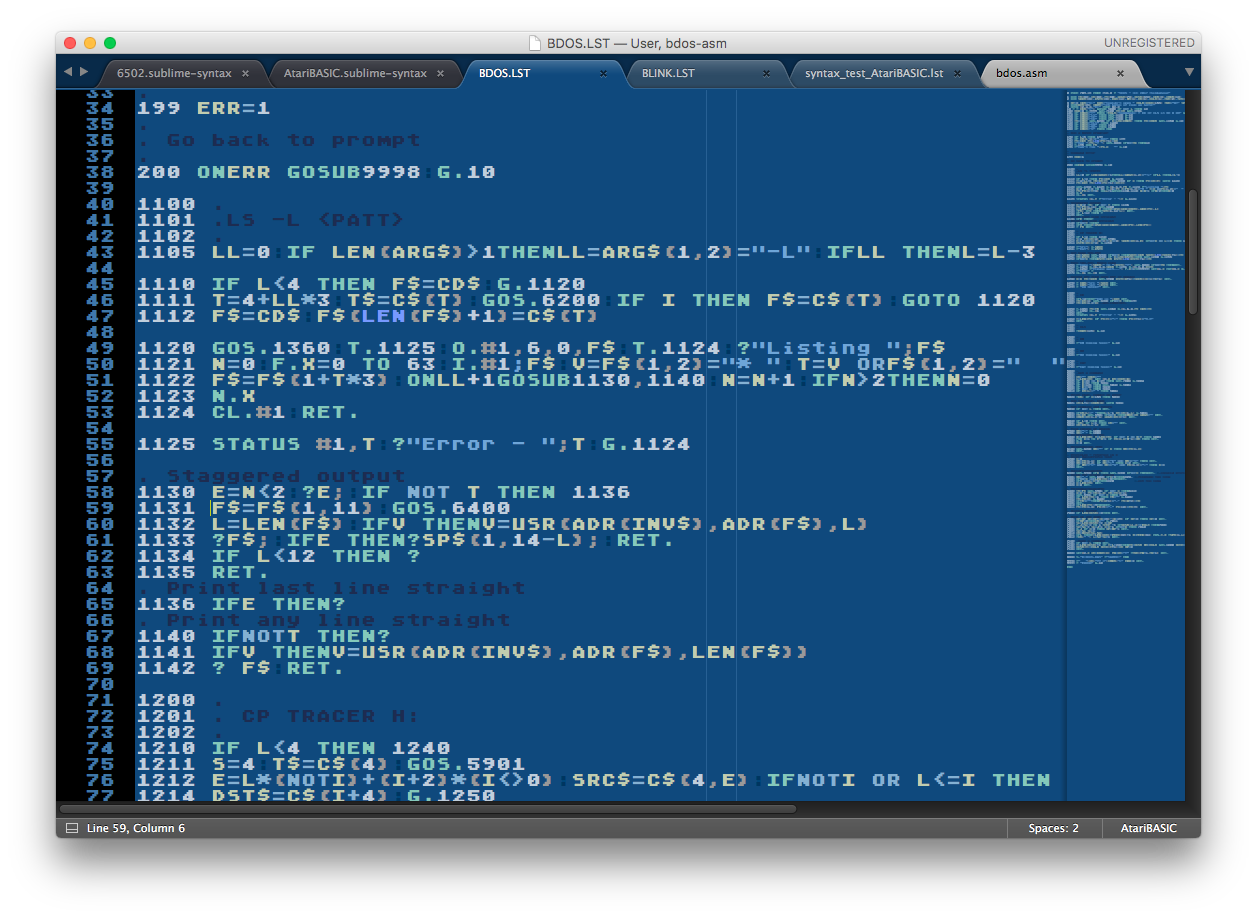Click 'CL.#1 RET.' on line 1124
Screen dimensions: 1257x918
[x=285, y=412]
